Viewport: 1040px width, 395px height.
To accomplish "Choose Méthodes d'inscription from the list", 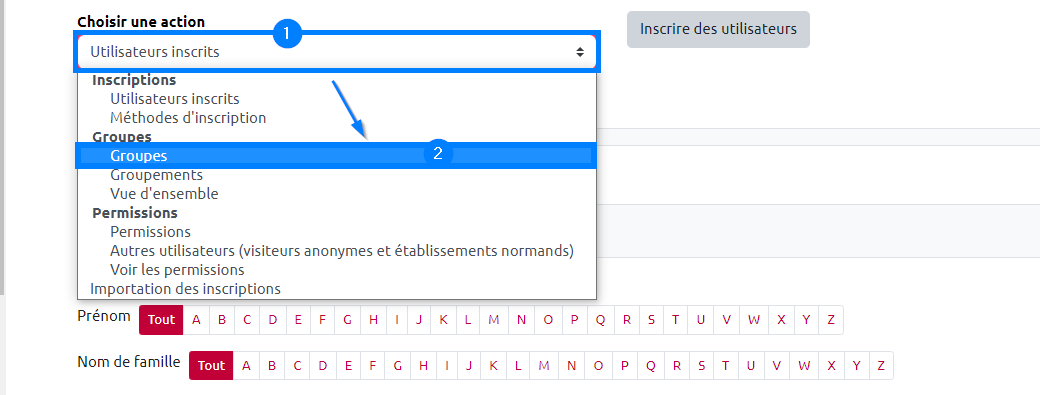I will pyautogui.click(x=188, y=118).
